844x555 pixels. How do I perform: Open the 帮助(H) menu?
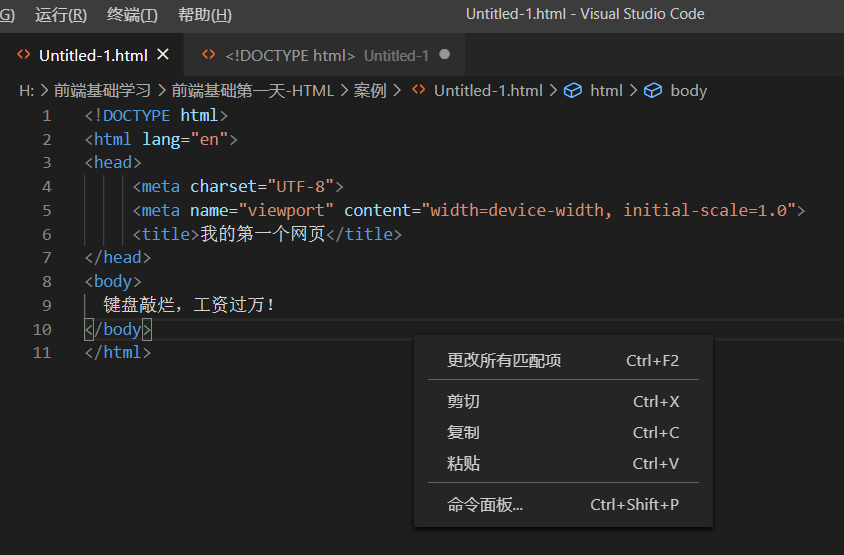pos(204,14)
